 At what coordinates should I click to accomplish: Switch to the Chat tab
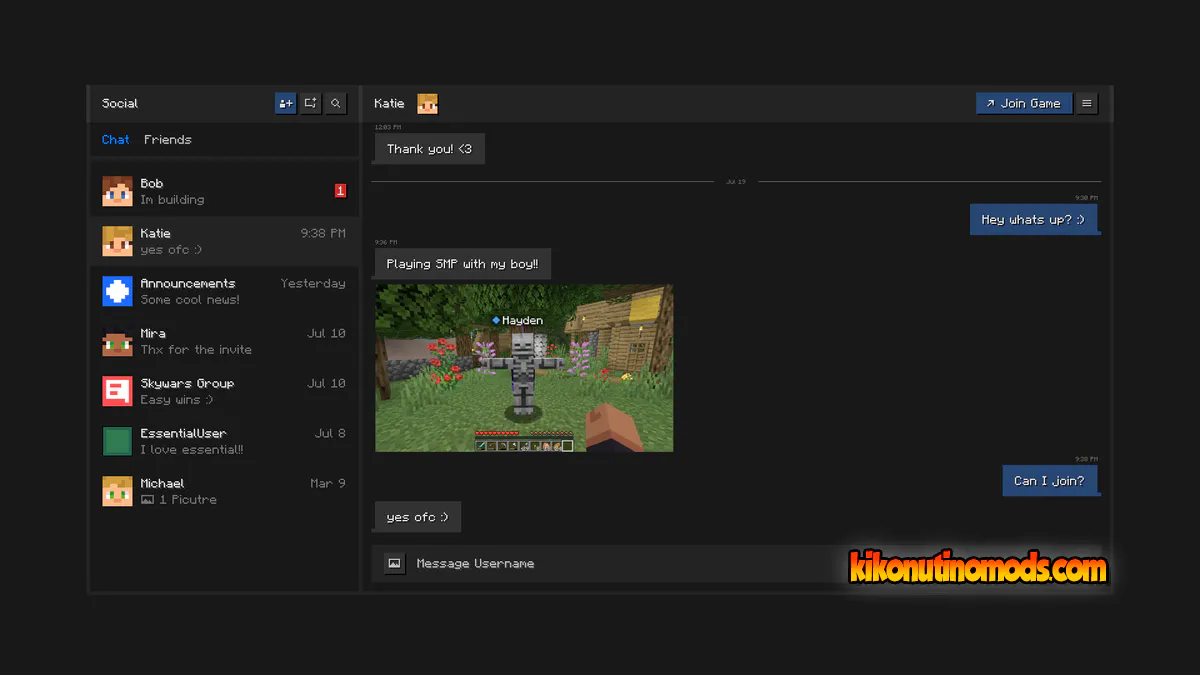pos(115,140)
